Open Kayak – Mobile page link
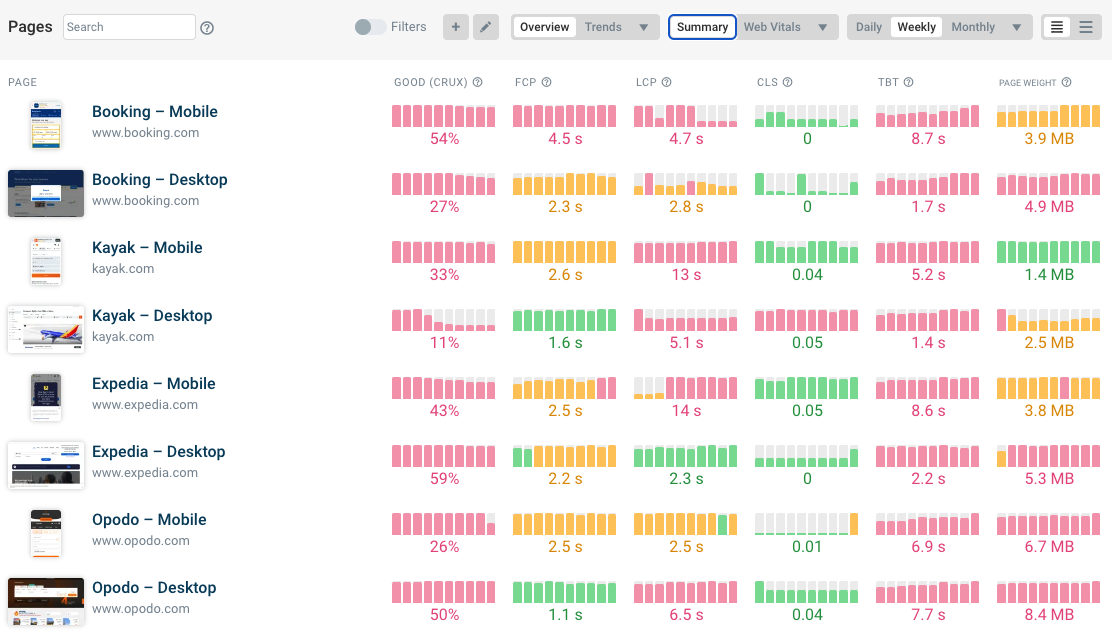Image resolution: width=1112 pixels, height=640 pixels. (147, 248)
